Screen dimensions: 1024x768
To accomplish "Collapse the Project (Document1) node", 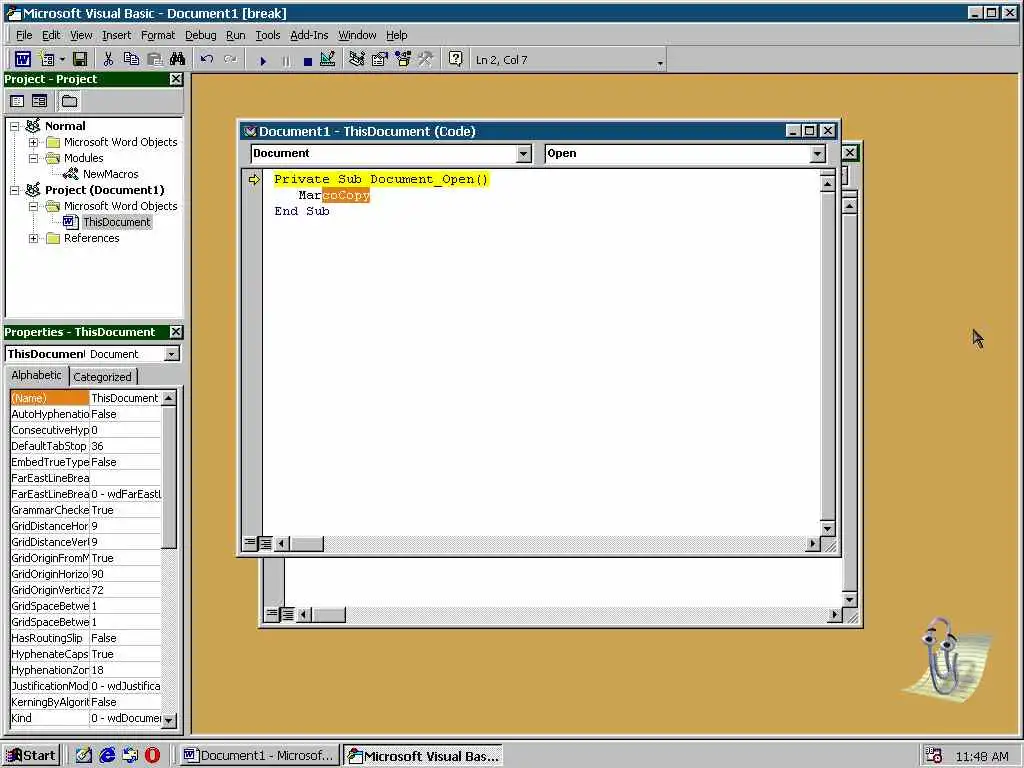I will pos(14,190).
